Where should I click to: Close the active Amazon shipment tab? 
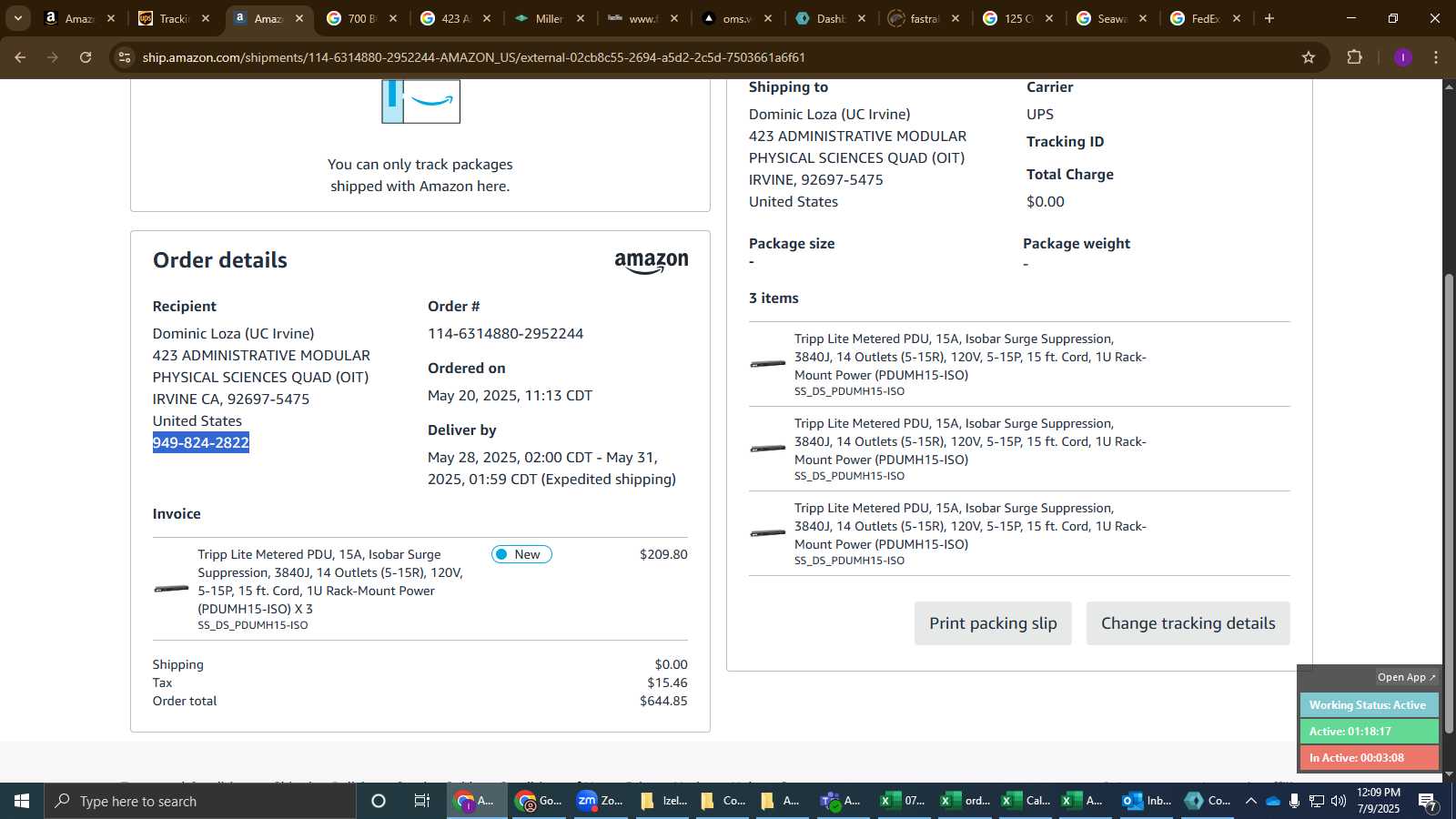tap(299, 18)
